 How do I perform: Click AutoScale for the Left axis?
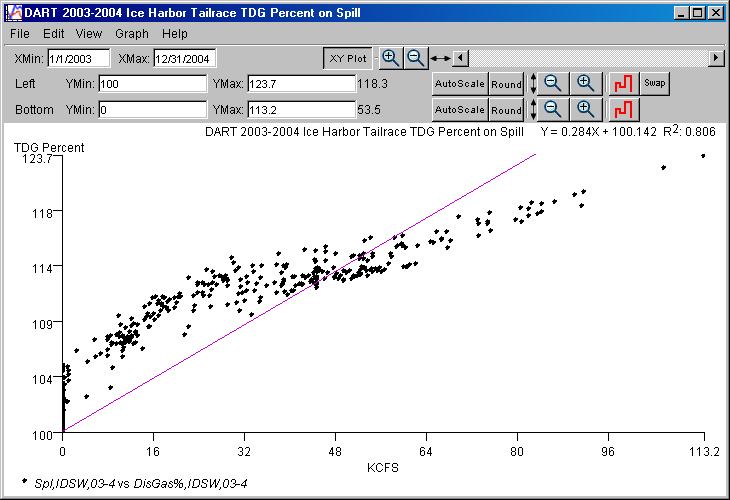[x=459, y=84]
